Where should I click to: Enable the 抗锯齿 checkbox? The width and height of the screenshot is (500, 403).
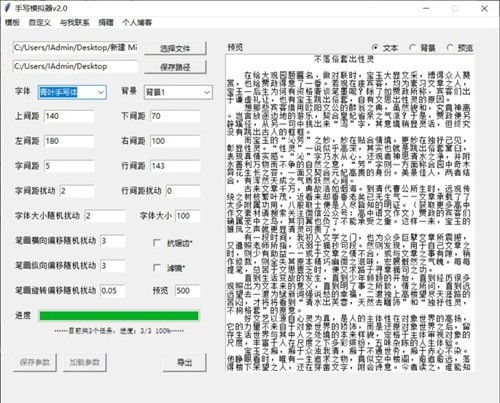coord(157,243)
